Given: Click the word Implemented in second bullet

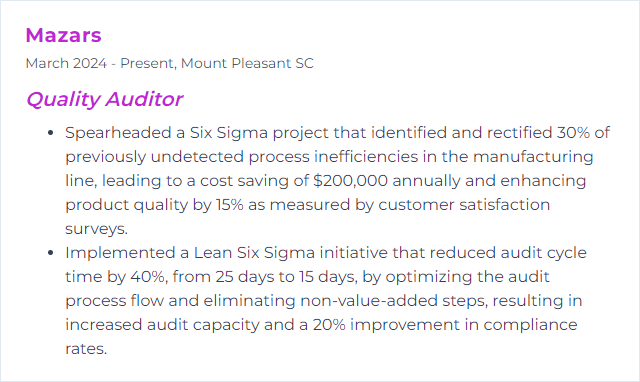Looking at the screenshot, I should pos(120,253).
